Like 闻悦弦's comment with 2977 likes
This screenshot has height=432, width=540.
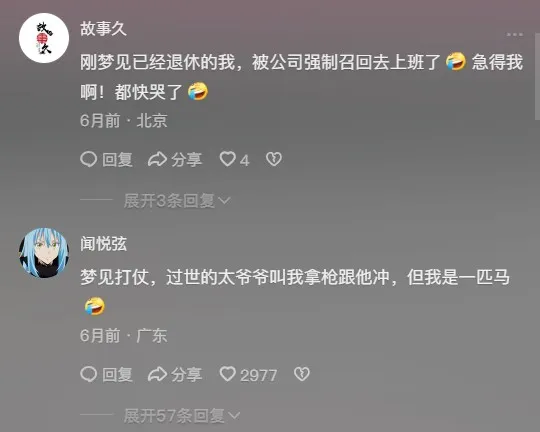(228, 374)
